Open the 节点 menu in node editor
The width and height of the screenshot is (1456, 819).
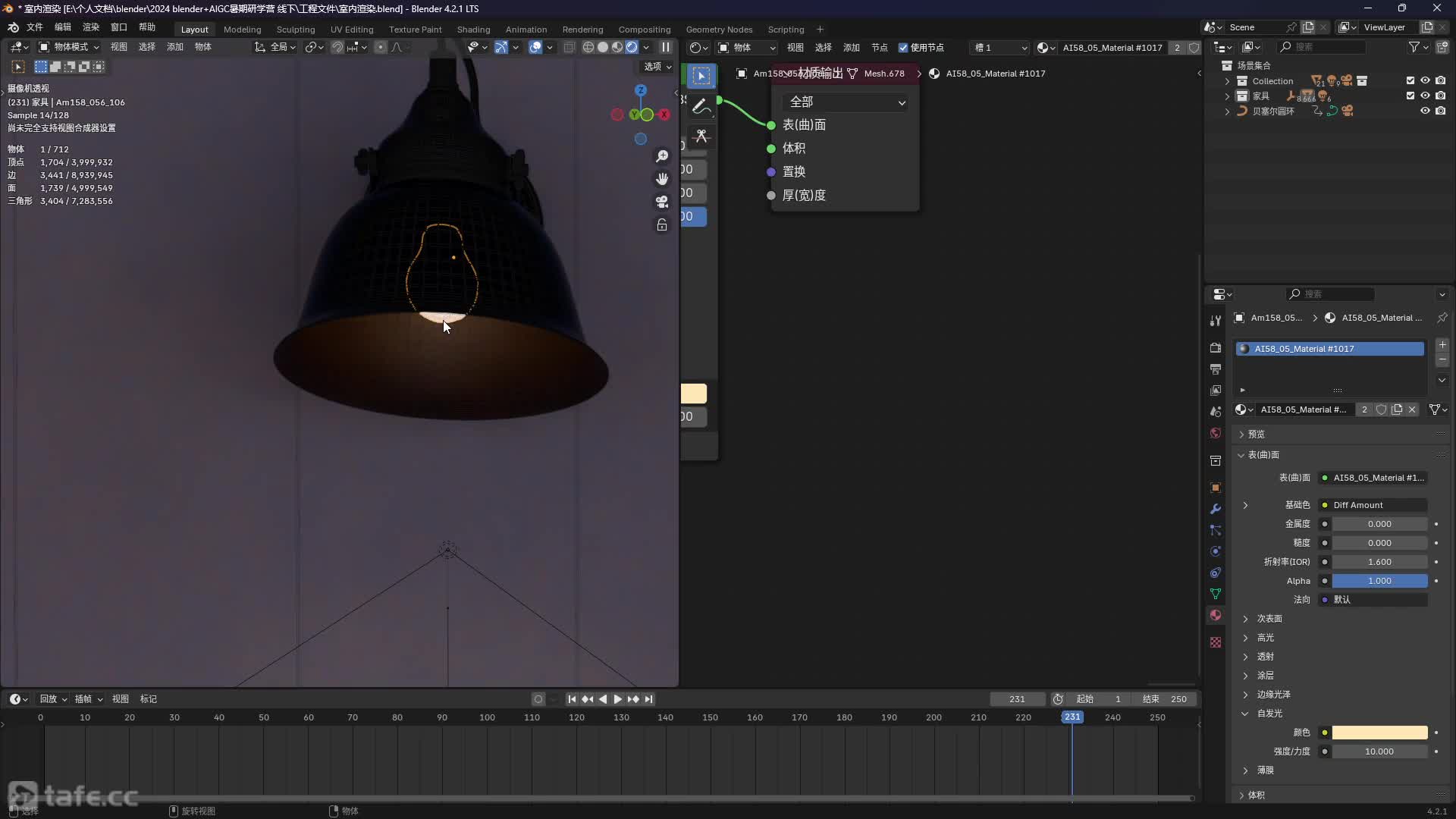tap(879, 47)
